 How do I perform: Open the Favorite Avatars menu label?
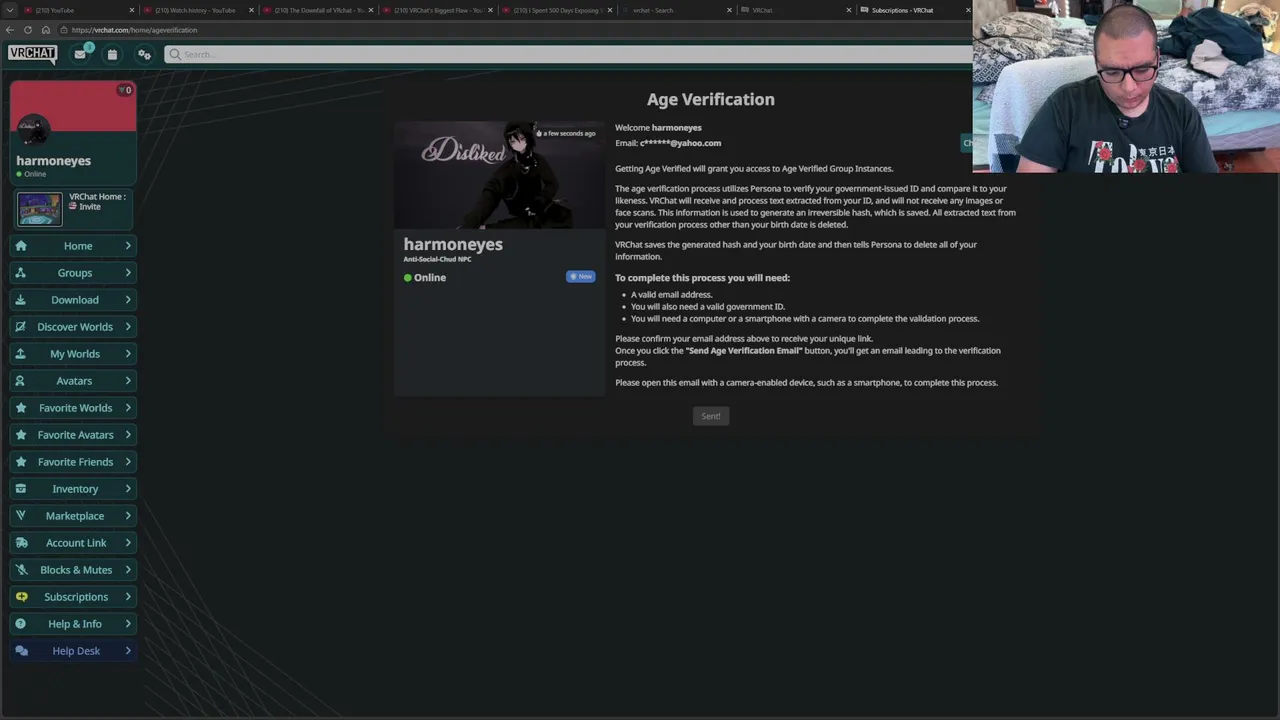click(75, 435)
